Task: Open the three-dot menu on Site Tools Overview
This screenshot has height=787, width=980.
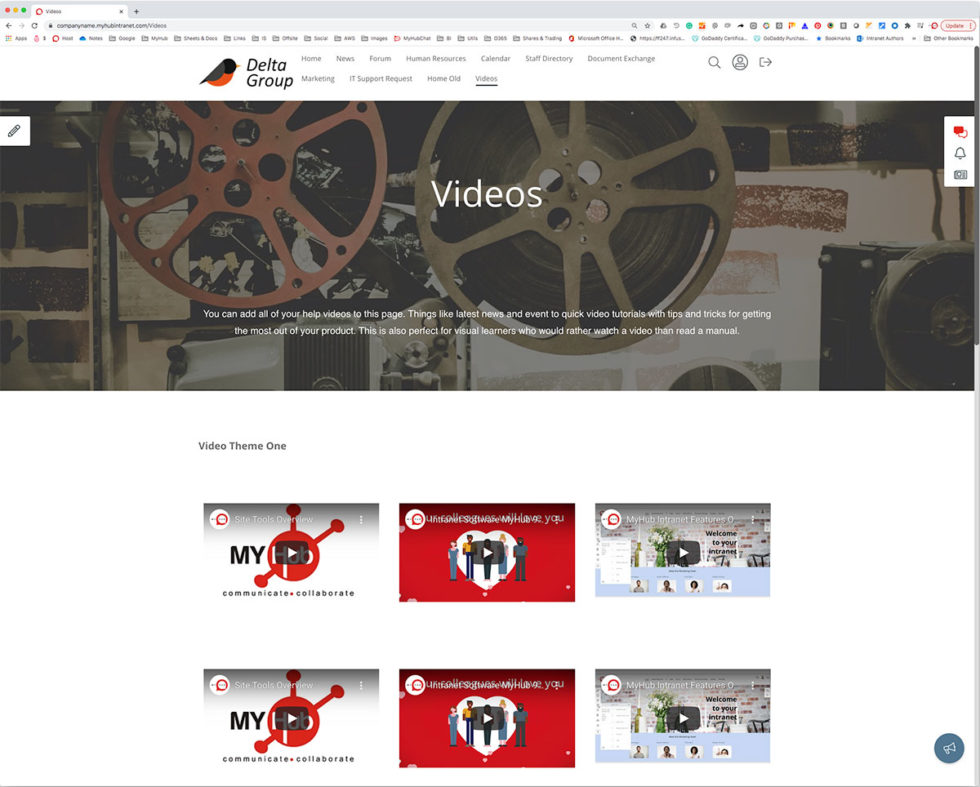Action: click(x=362, y=519)
